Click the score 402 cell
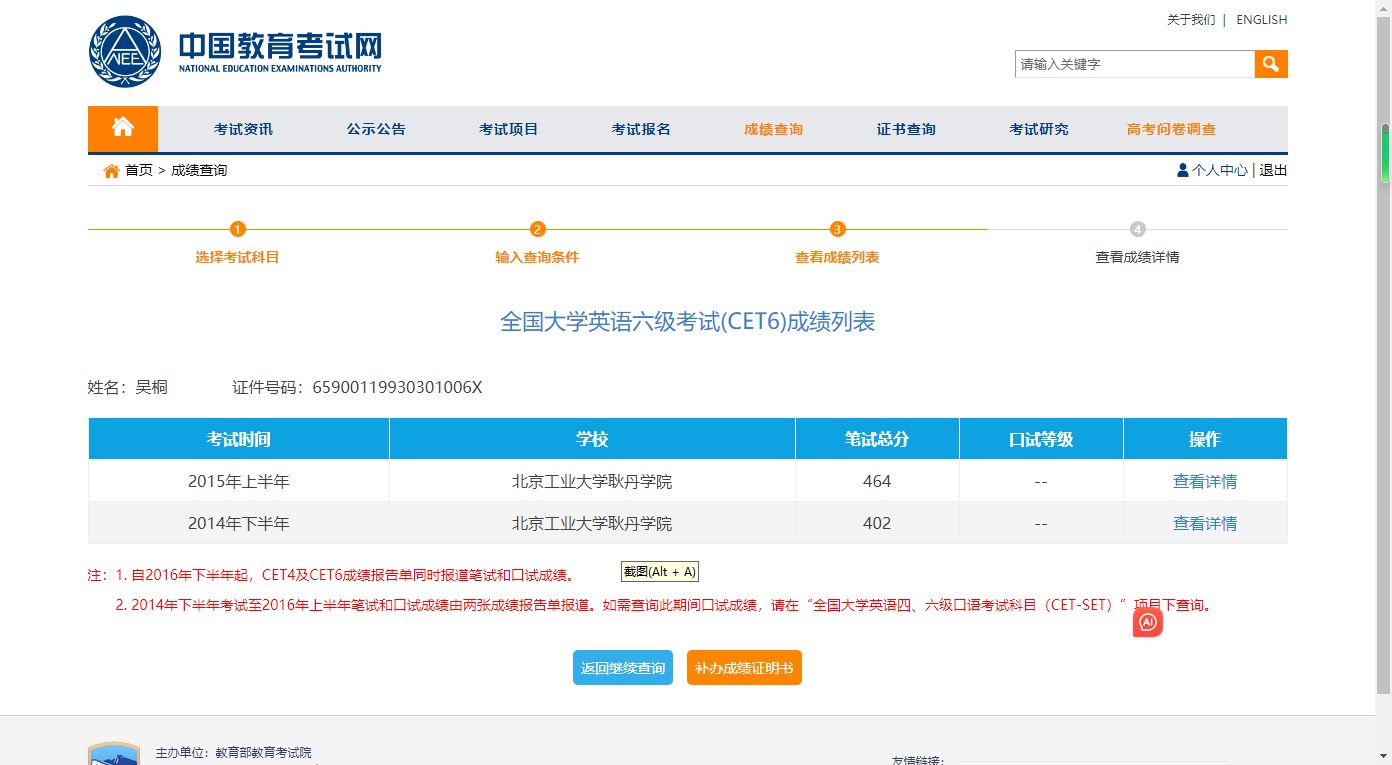The image size is (1392, 765). coord(877,523)
